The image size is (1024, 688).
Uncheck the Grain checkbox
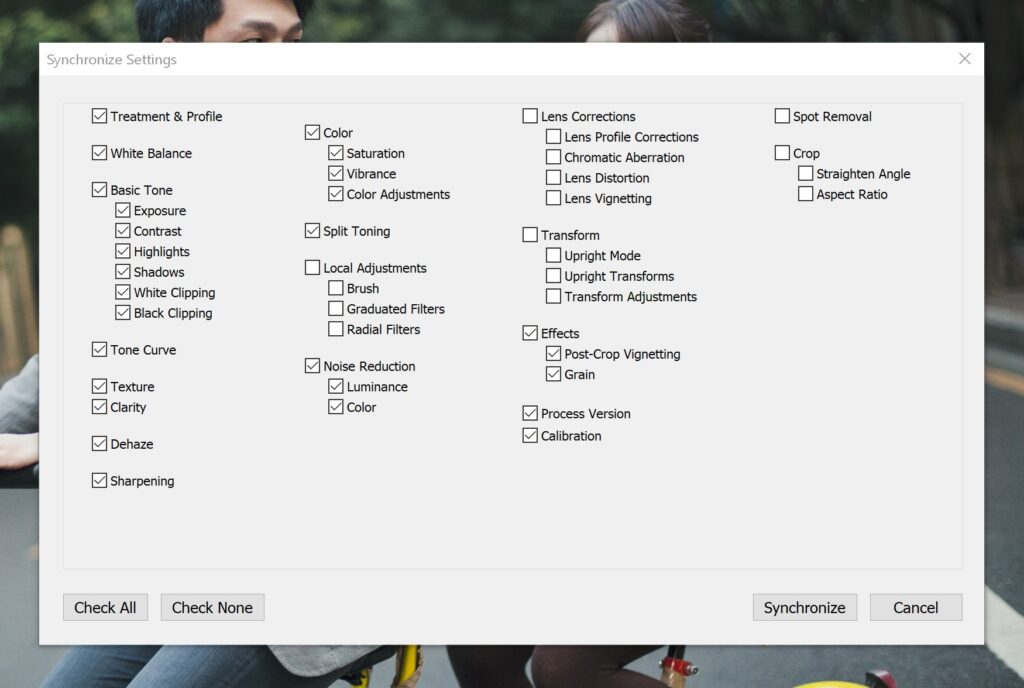tap(553, 374)
